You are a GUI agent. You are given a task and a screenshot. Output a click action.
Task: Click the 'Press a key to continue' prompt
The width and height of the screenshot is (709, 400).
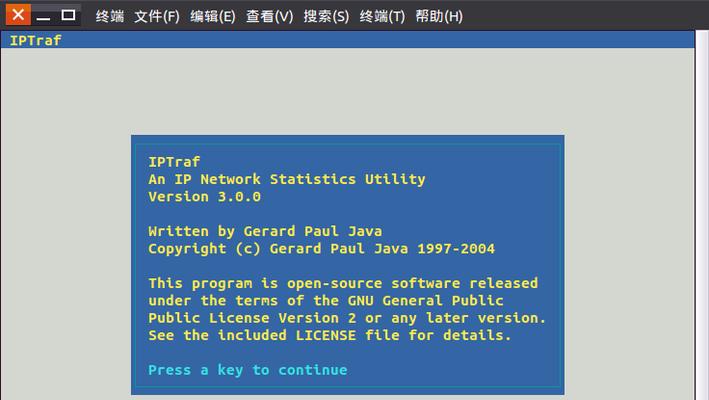tap(248, 370)
